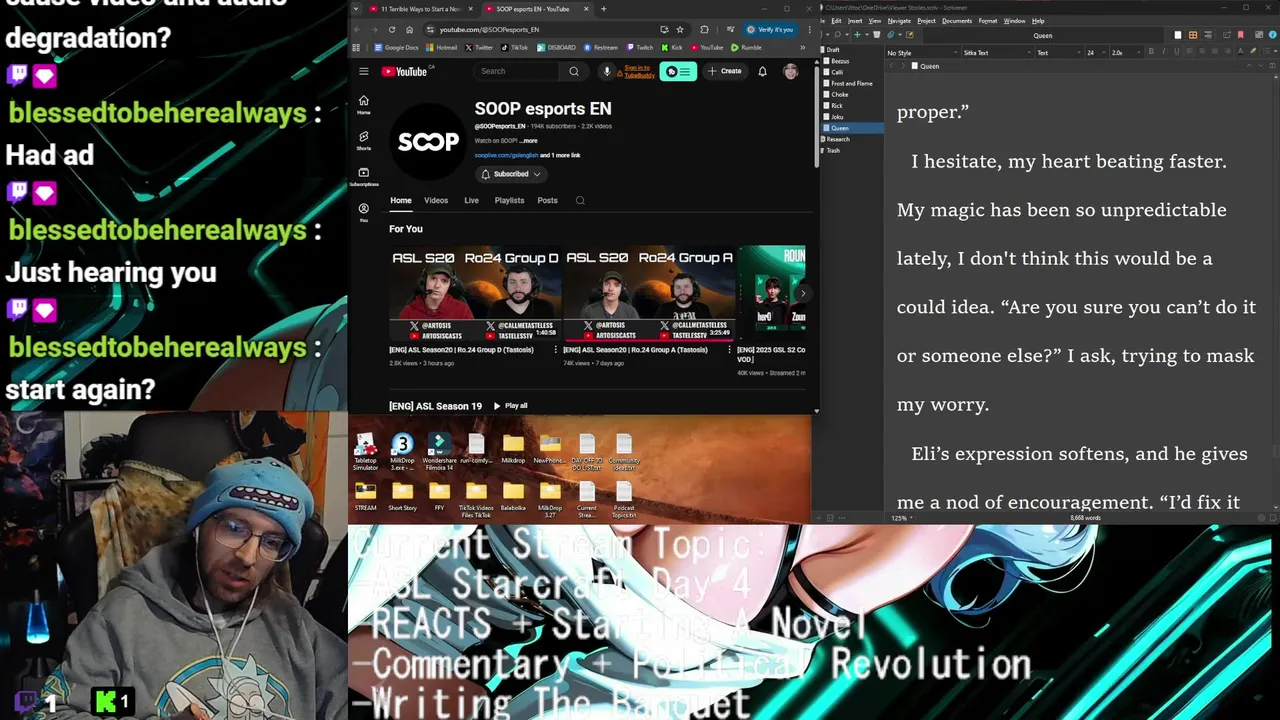Open the YouTube account avatar menu
Image resolution: width=1280 pixels, height=720 pixels.
pyautogui.click(x=791, y=71)
